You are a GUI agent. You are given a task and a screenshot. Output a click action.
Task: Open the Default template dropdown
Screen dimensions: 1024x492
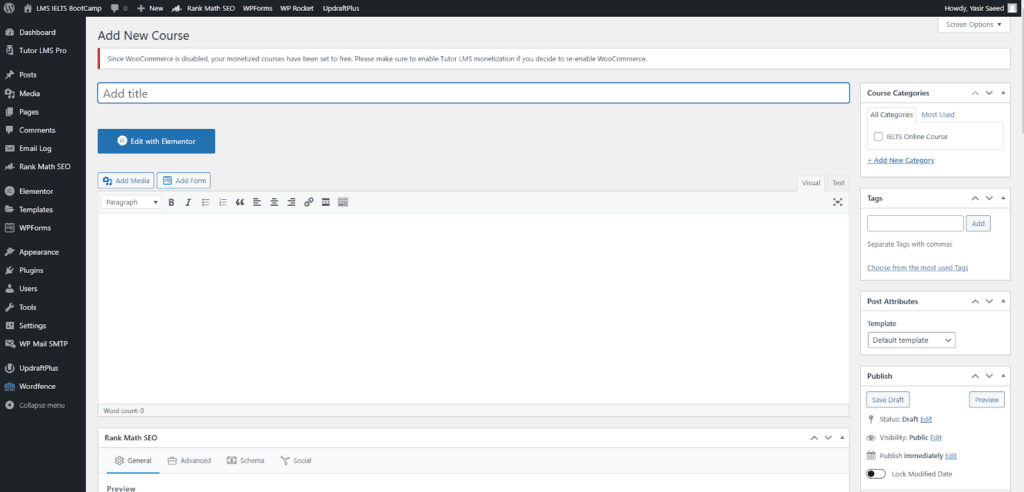coord(911,340)
